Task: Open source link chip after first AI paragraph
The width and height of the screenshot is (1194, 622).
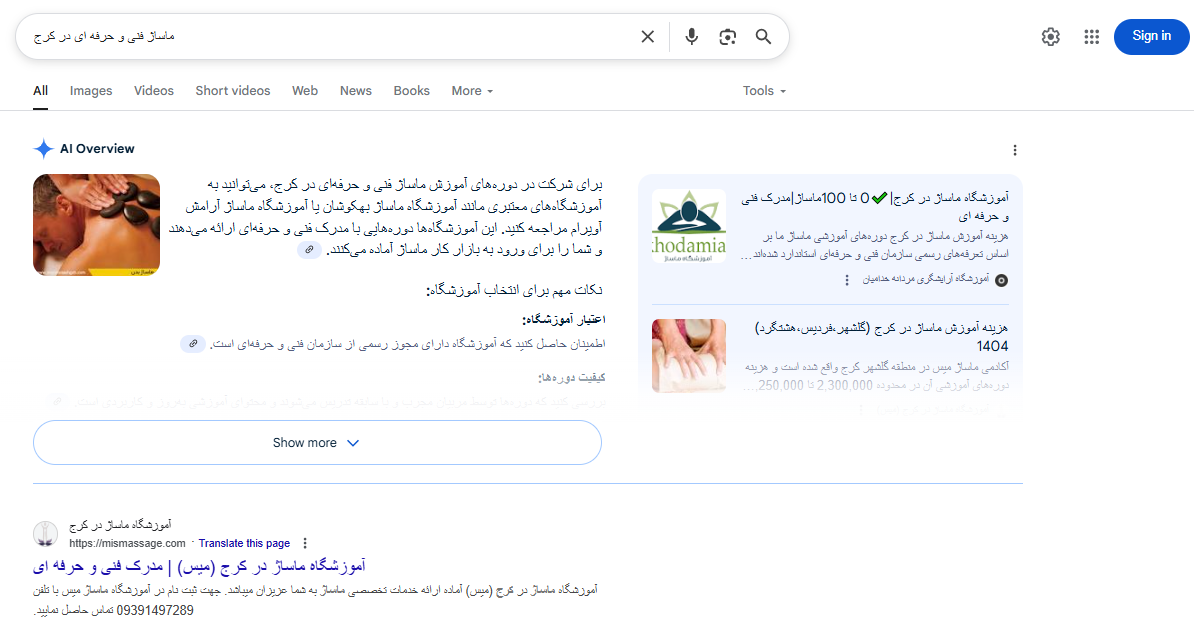Action: 308,250
